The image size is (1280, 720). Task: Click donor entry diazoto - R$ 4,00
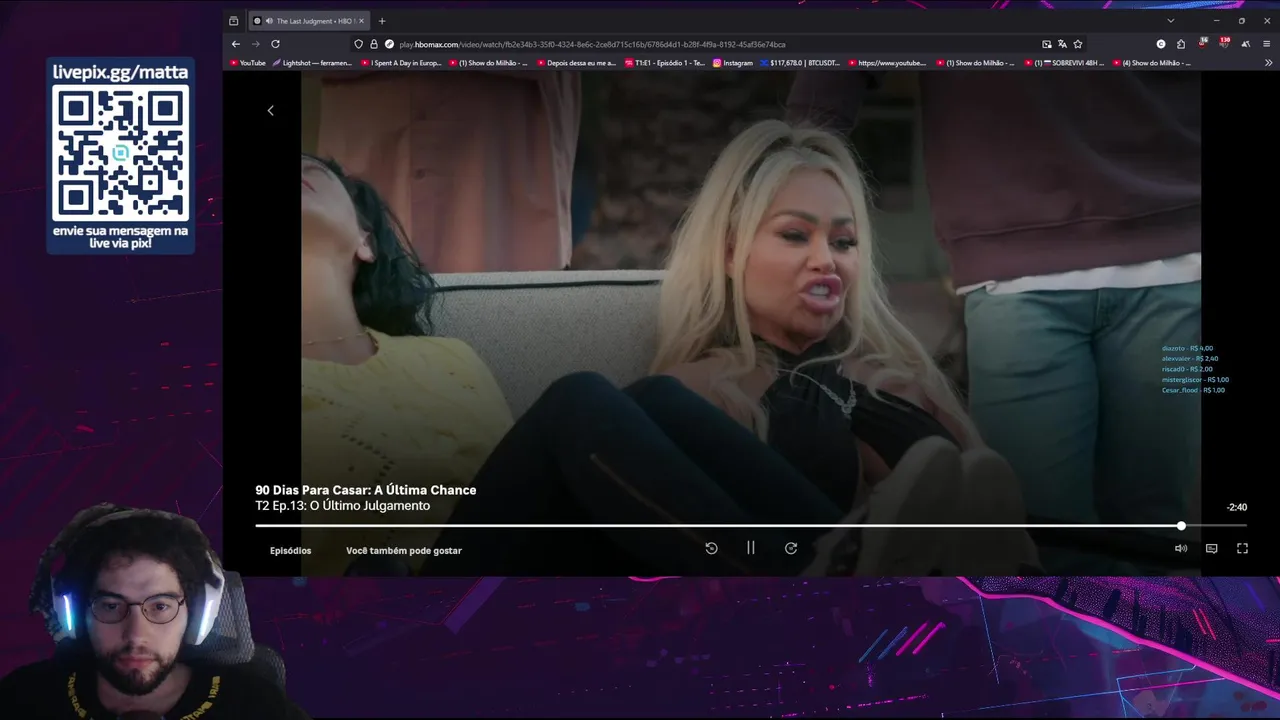coord(1187,348)
